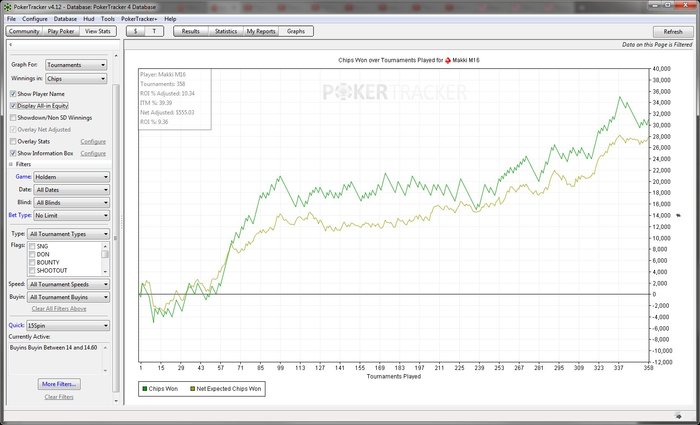
Task: Click Configure link beside Overlay Stats
Action: 93,142
